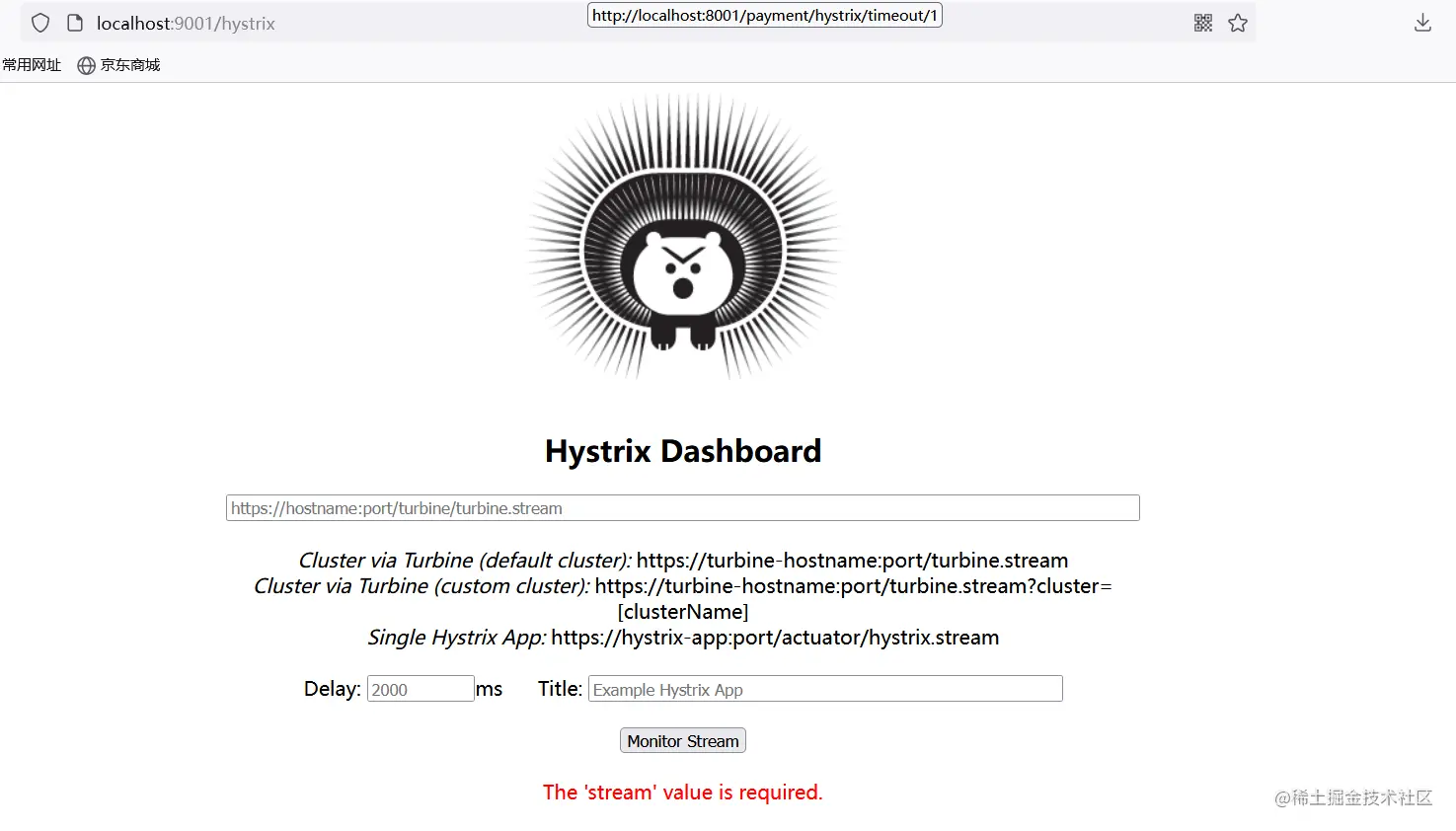Click the "Cluster via Turbine (default cluster):" label
This screenshot has height=831, width=1456.
[465, 561]
